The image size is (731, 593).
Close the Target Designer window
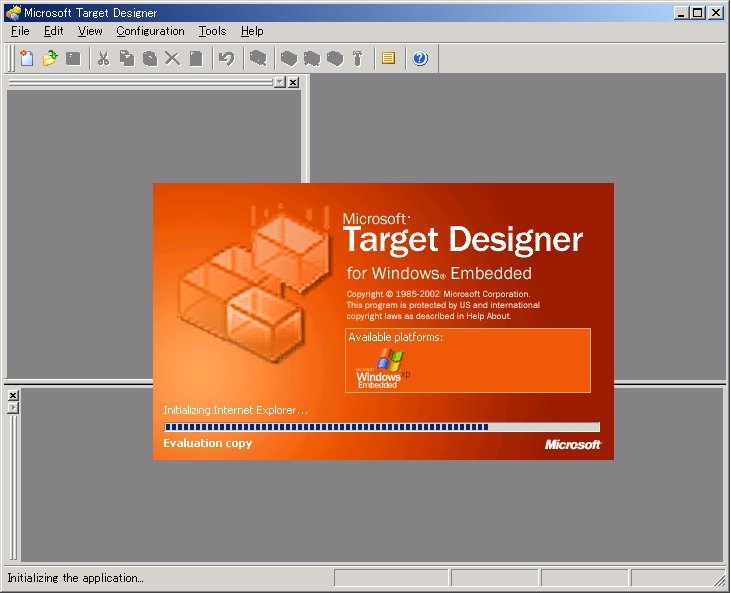tap(716, 13)
